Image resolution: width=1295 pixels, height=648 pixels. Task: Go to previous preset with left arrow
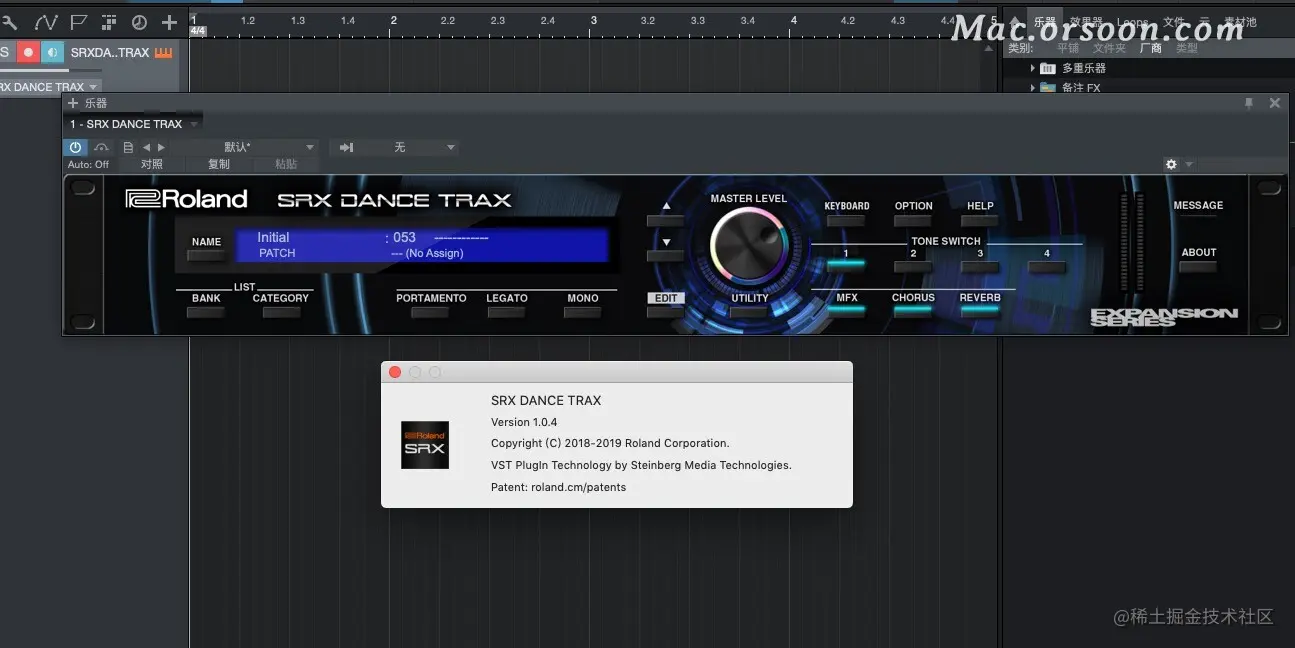(x=146, y=147)
